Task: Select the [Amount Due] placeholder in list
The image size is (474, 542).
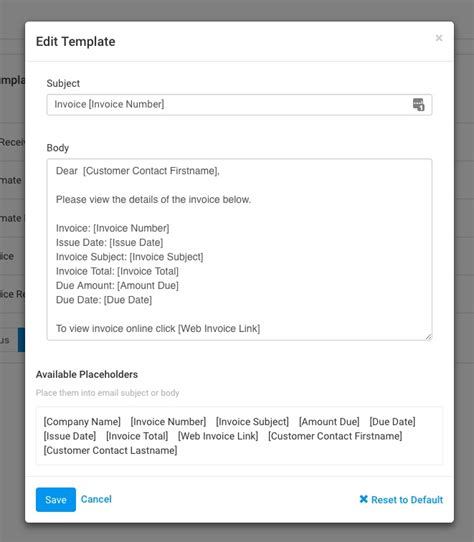Action: (329, 422)
